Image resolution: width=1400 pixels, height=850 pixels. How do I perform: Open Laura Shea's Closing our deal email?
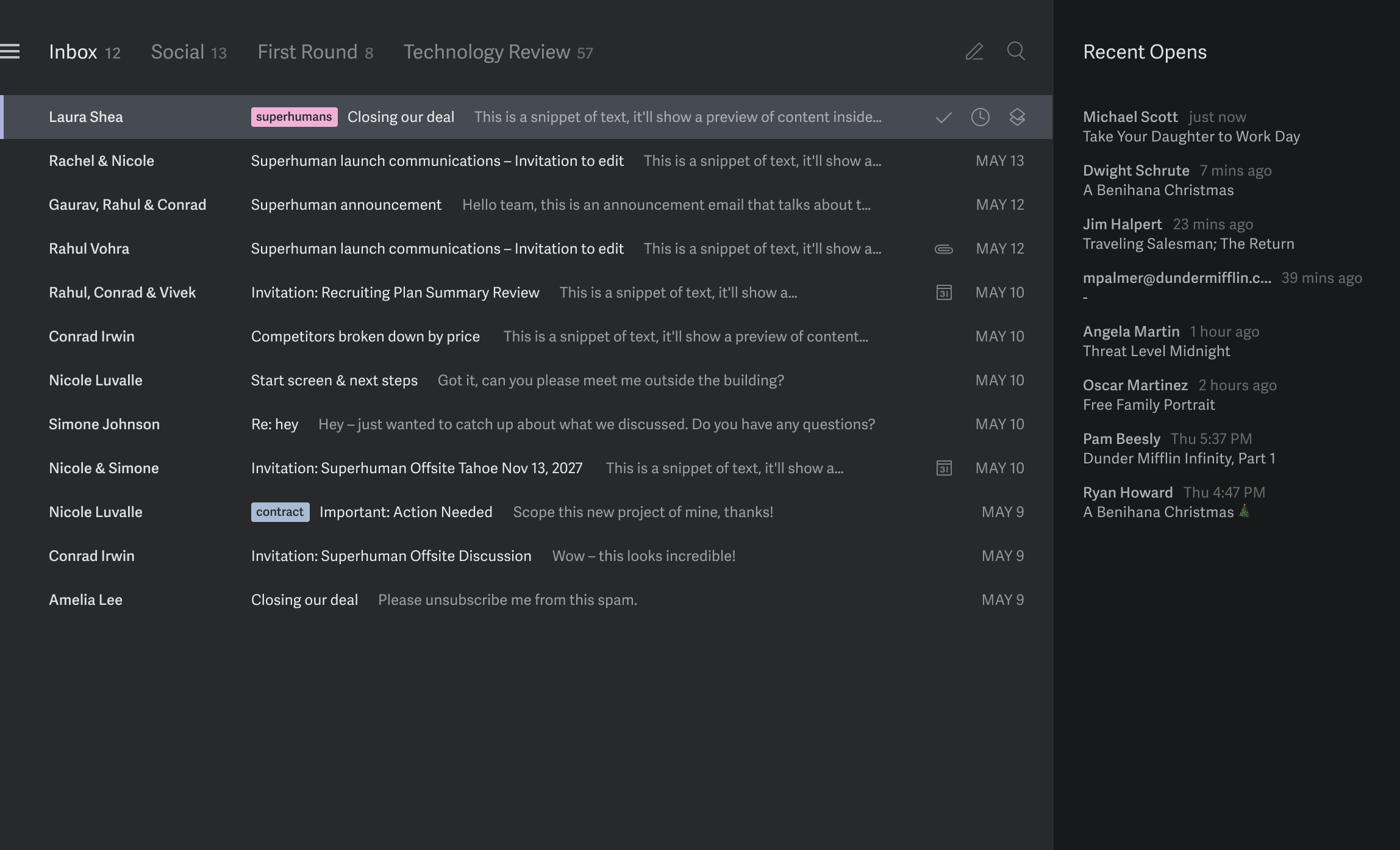pos(526,117)
